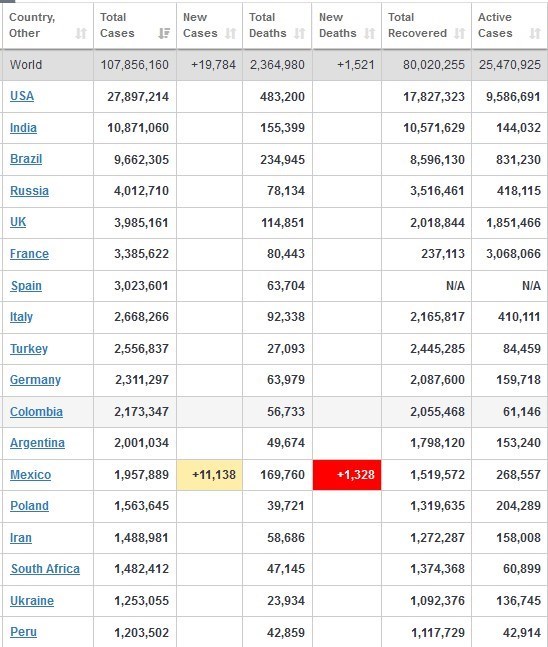This screenshot has height=647, width=548.
Task: Open the USA country link
Action: click(x=22, y=96)
